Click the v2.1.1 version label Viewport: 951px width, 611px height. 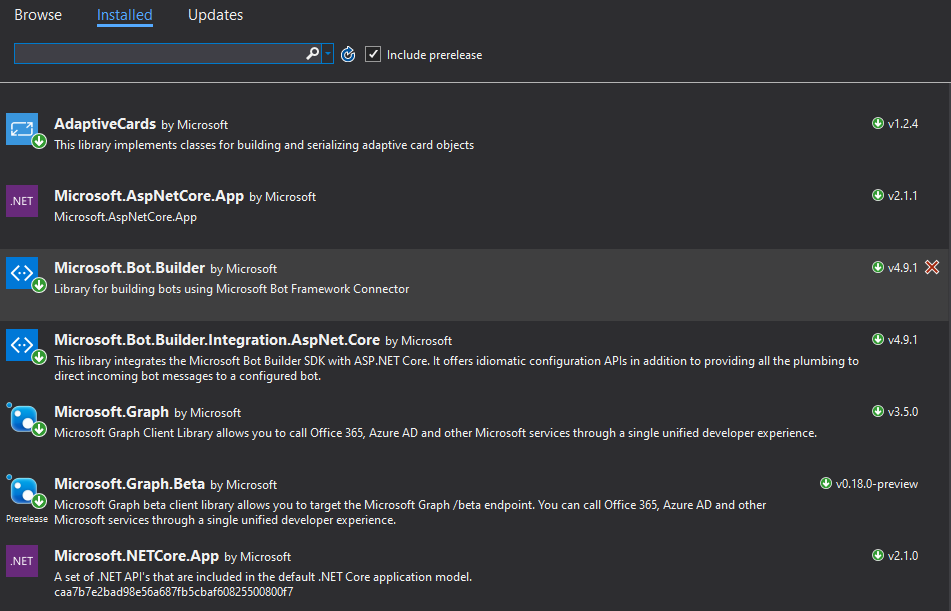tap(903, 196)
